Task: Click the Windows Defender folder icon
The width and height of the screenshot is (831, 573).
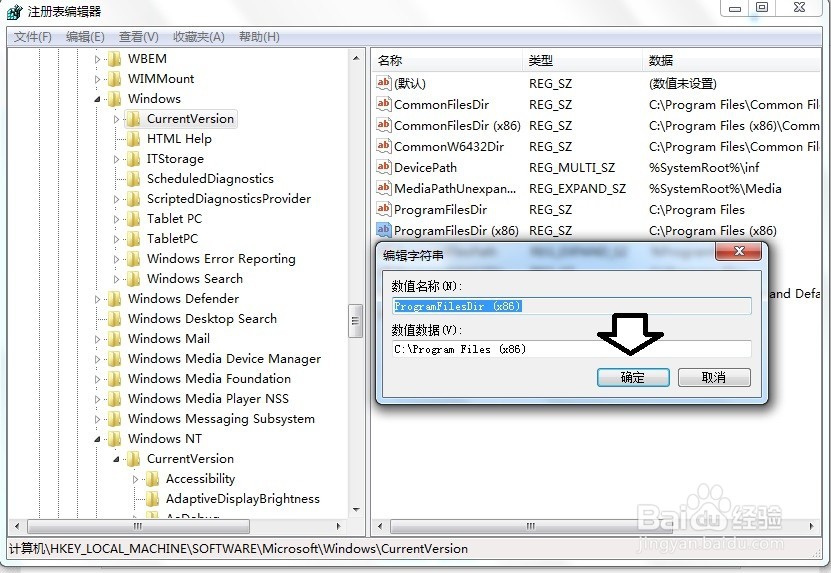Action: point(114,299)
